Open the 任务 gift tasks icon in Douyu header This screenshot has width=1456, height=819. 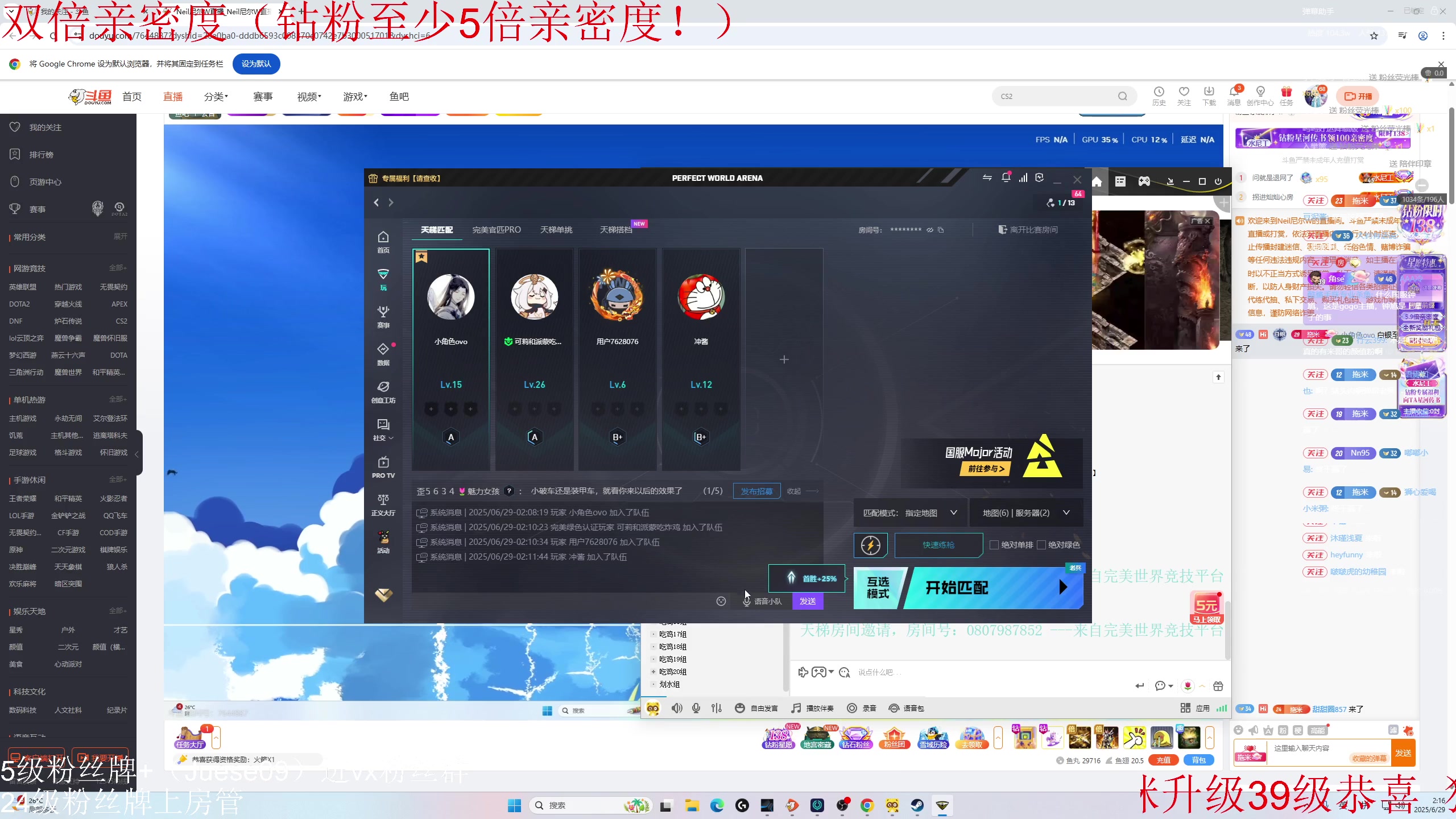click(1287, 96)
